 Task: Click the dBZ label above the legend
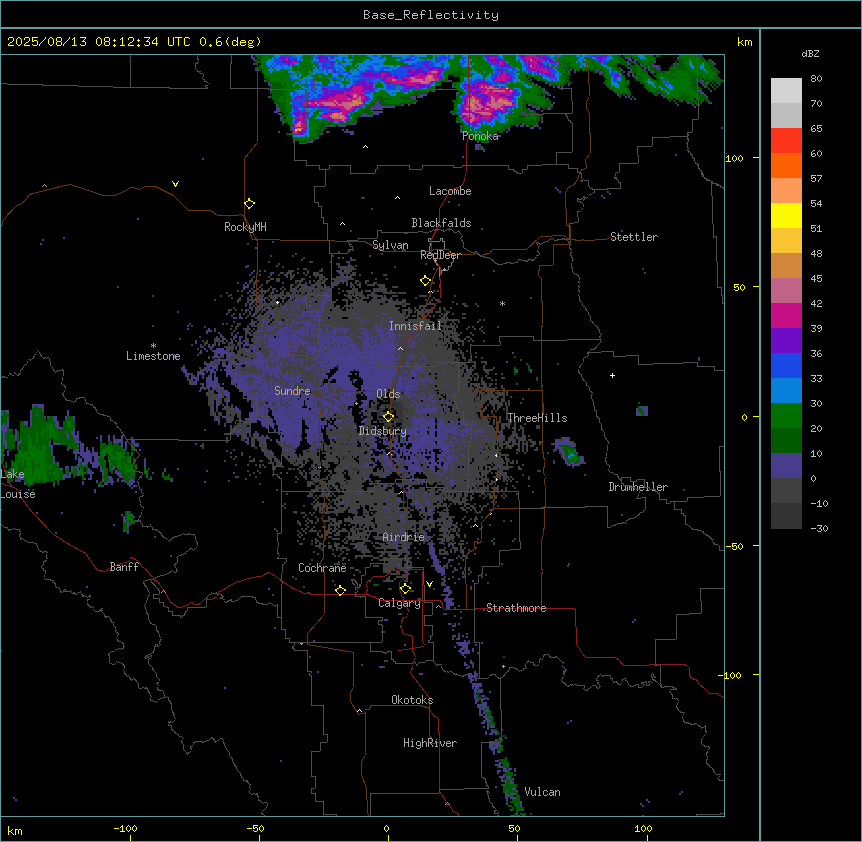click(810, 53)
